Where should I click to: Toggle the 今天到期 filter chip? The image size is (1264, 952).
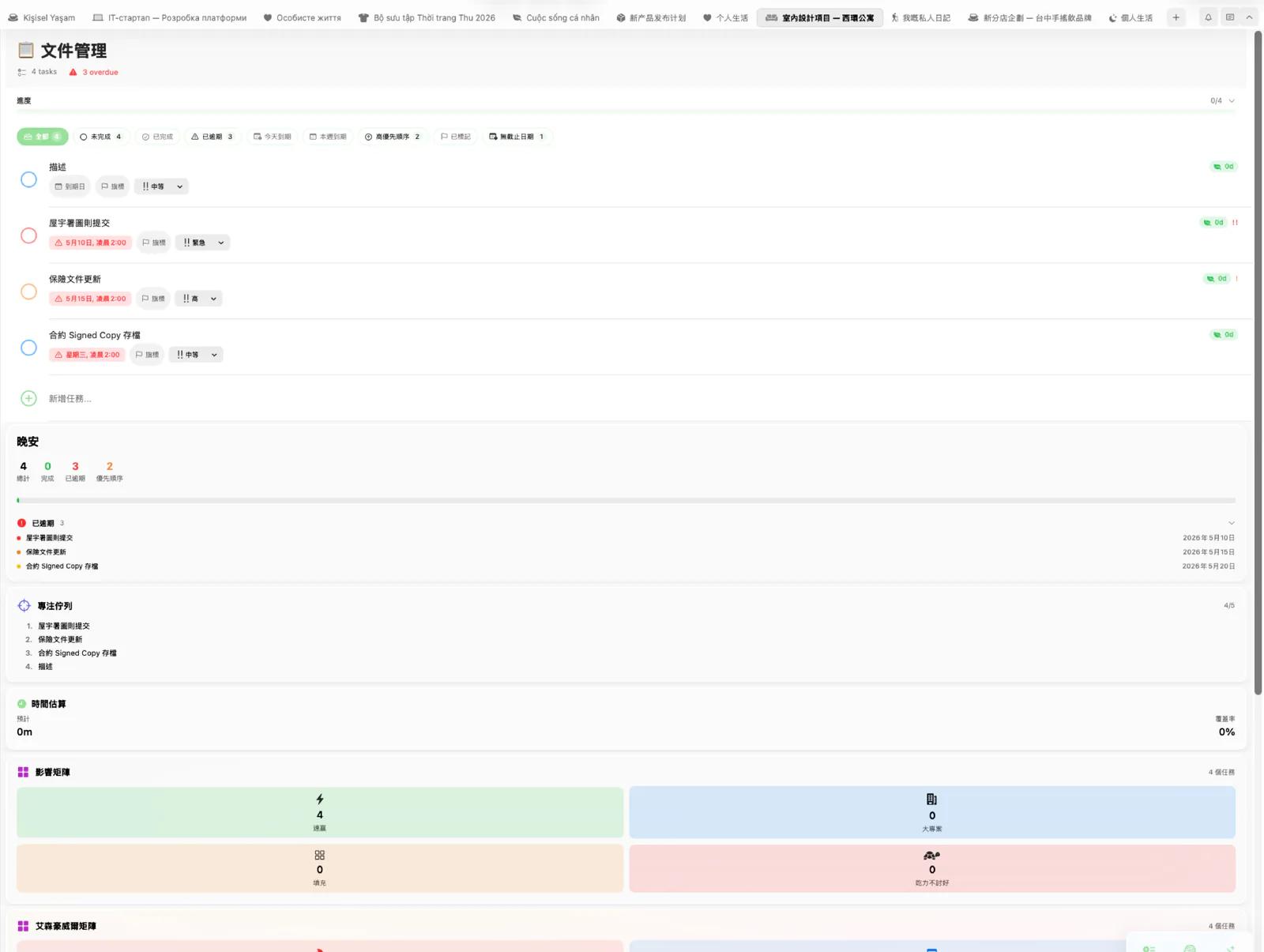pos(273,137)
